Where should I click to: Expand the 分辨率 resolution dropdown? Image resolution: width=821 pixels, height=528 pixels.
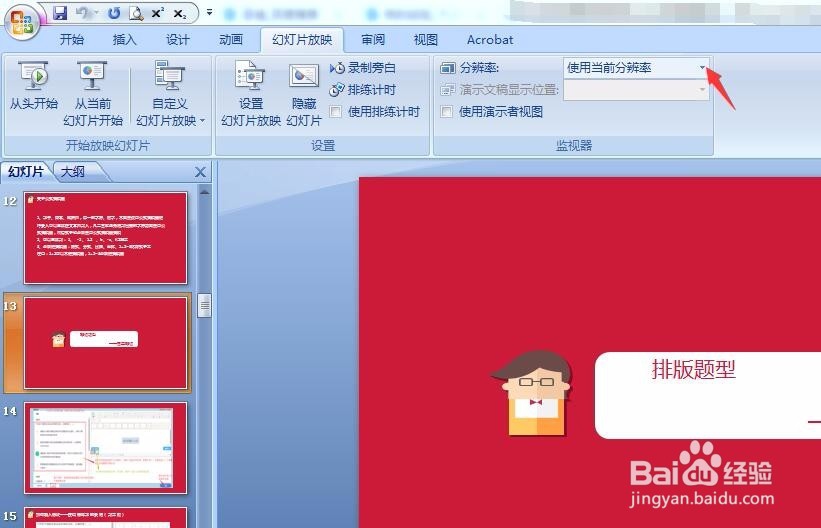702,68
